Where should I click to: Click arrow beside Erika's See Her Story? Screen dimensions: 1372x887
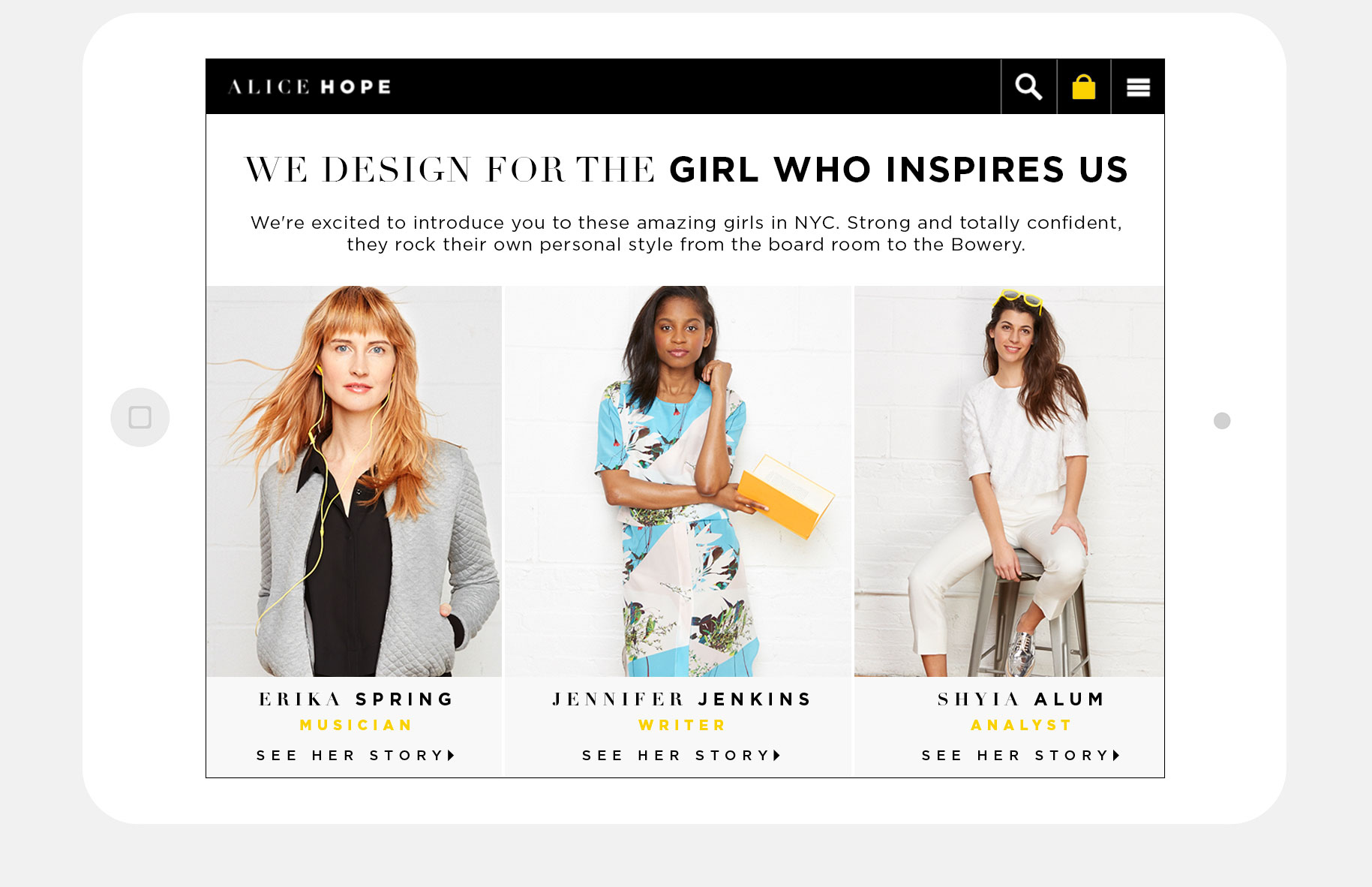pyautogui.click(x=452, y=756)
